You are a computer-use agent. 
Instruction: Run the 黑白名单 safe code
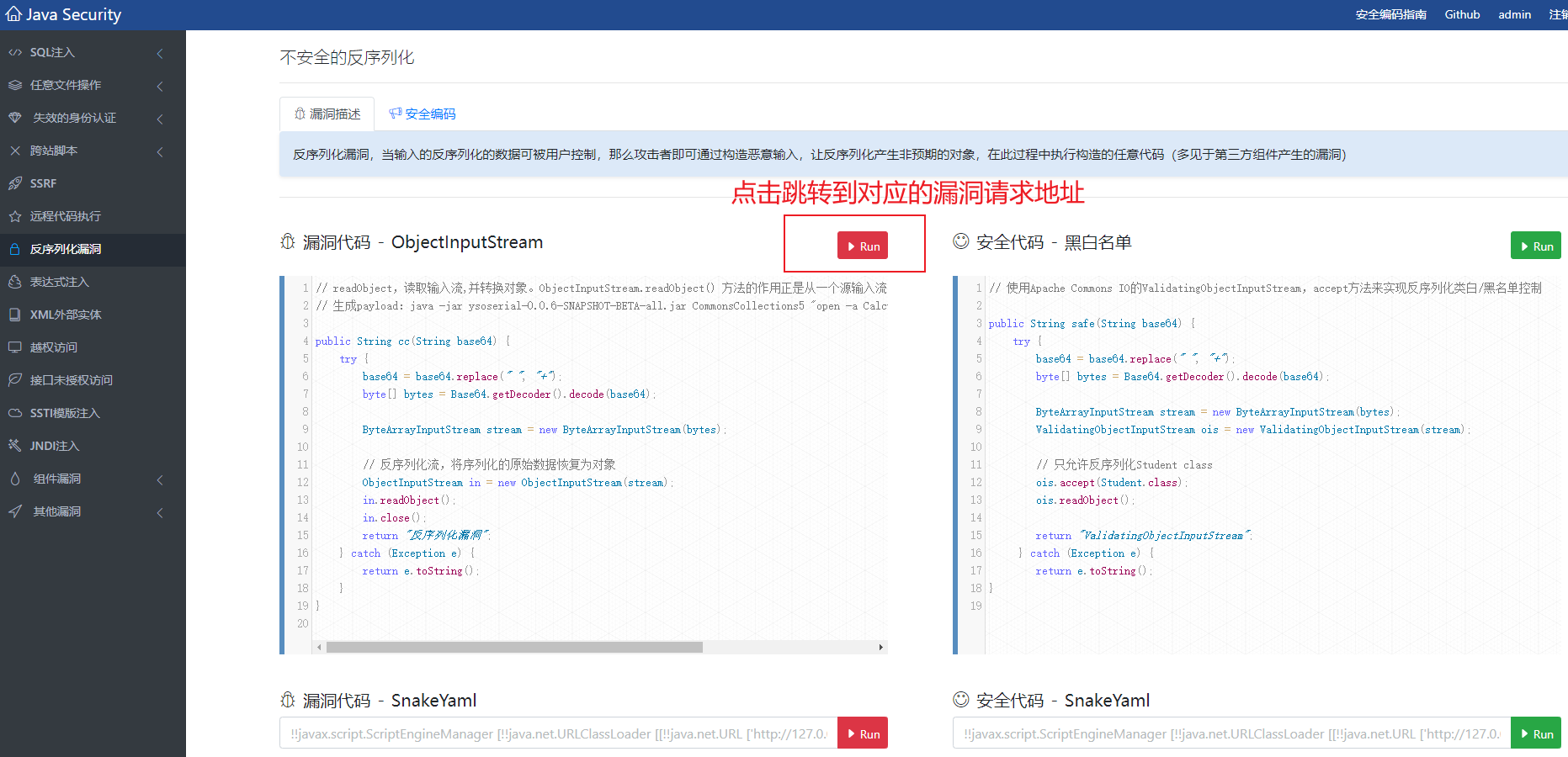tap(1536, 246)
